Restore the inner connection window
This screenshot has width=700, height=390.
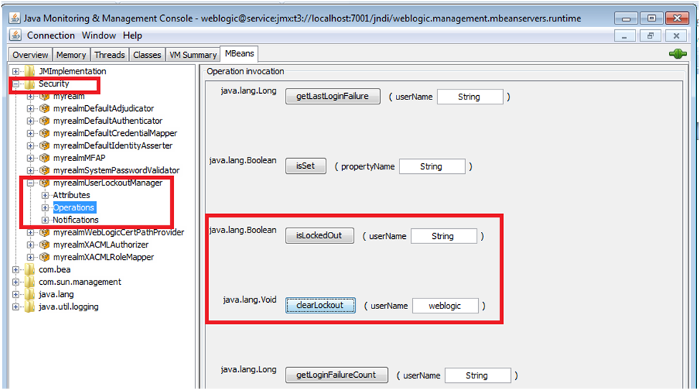click(x=650, y=36)
